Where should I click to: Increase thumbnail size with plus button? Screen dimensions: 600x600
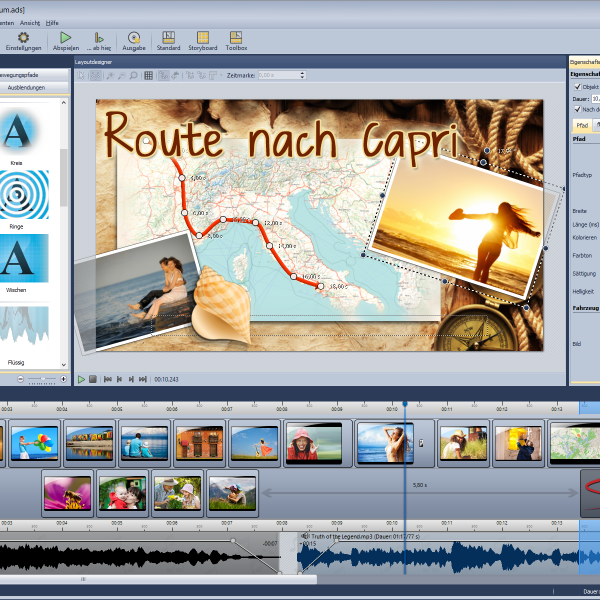64,379
